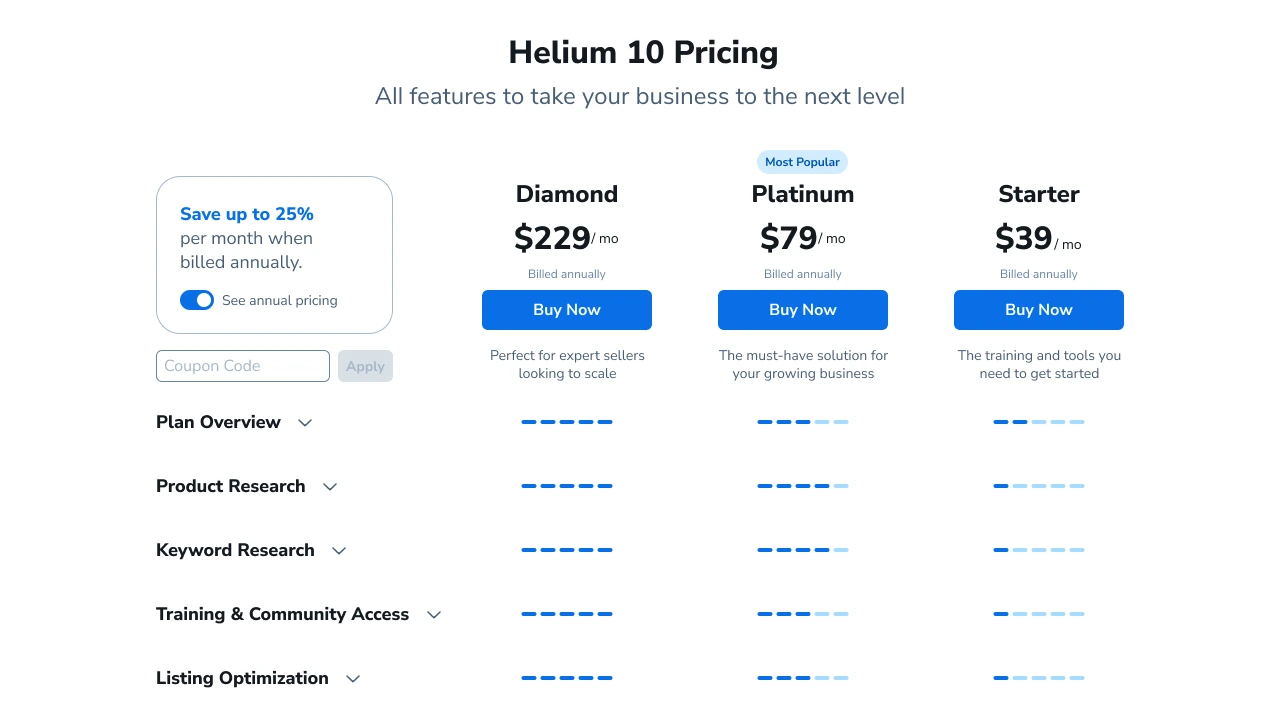Click Buy Now for the Starter plan
This screenshot has width=1280, height=720.
[1039, 310]
